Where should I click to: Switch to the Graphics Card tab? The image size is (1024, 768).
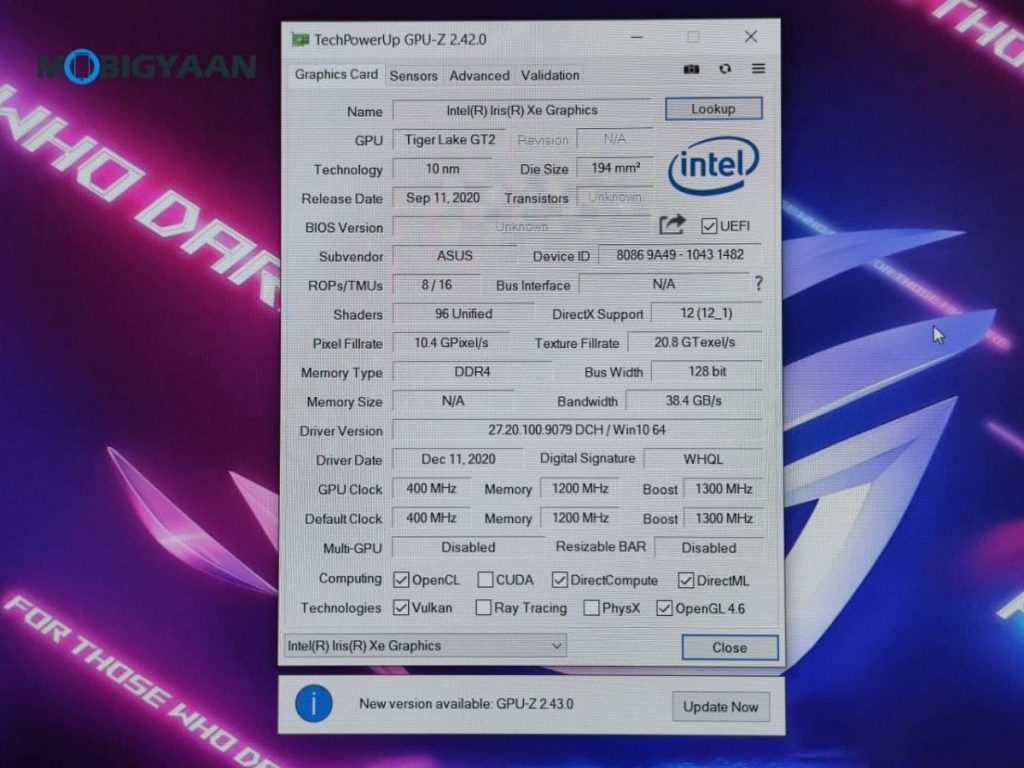point(336,74)
